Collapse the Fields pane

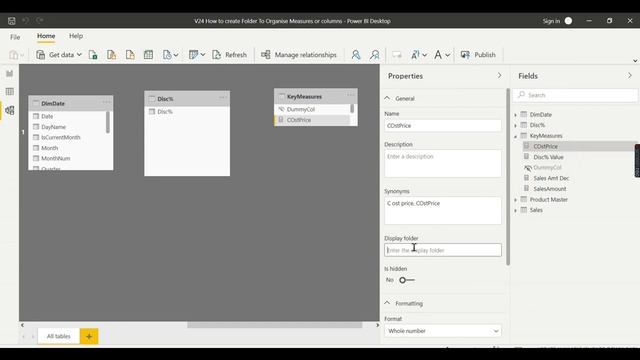tap(630, 76)
